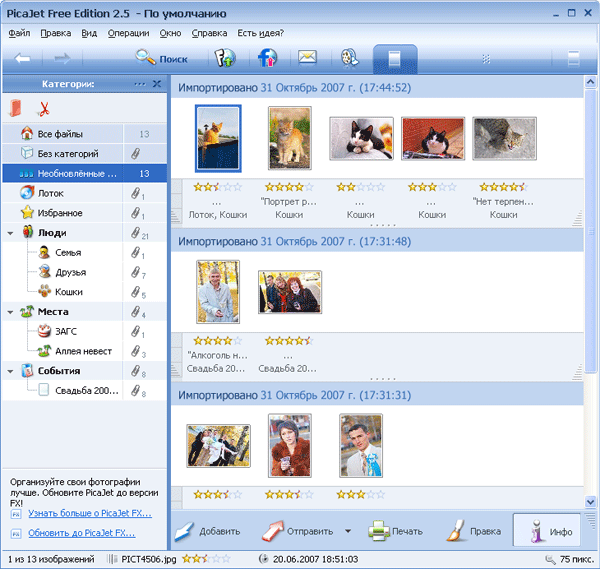Select Лоток category

(x=85, y=193)
